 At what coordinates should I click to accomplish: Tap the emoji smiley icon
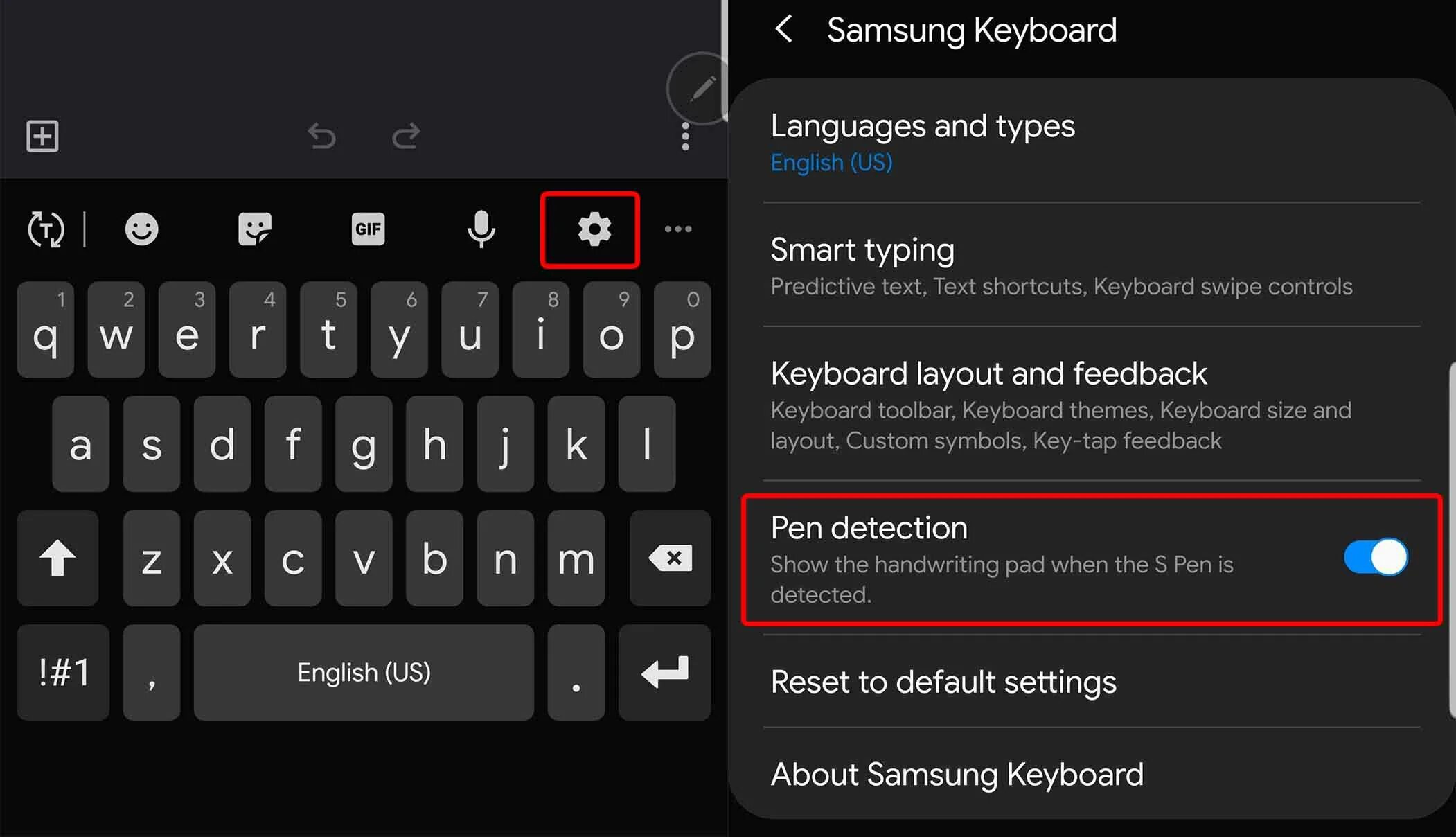141,229
